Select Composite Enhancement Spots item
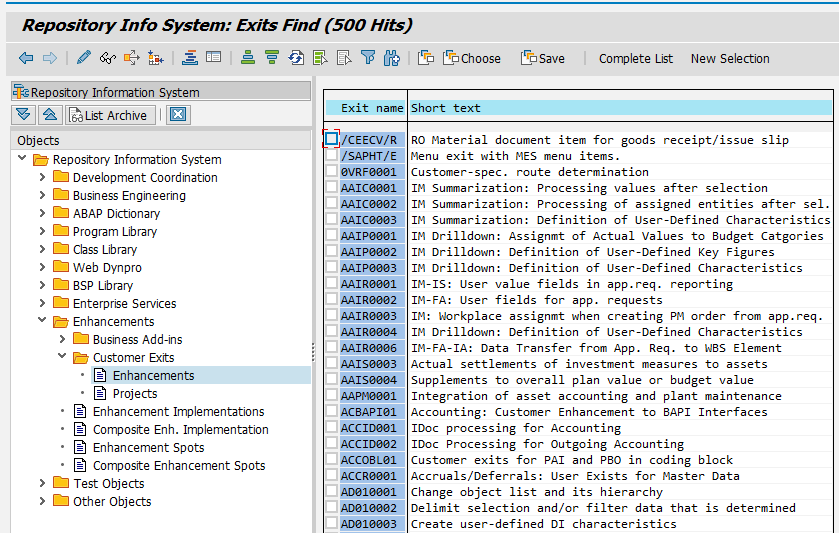Viewport: 839px width, 533px height. tap(179, 466)
